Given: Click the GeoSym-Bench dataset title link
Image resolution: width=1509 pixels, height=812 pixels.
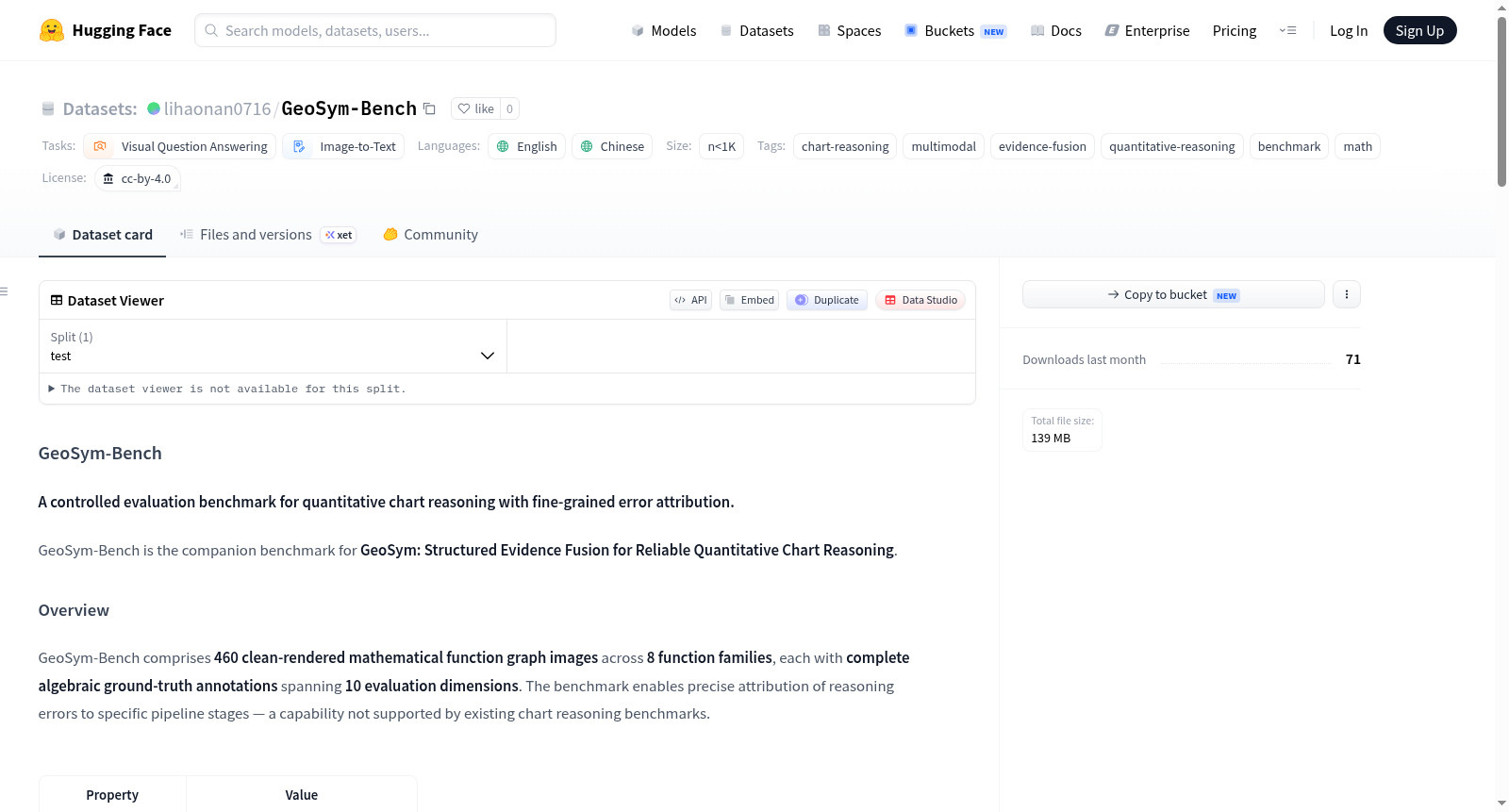Looking at the screenshot, I should [x=349, y=108].
